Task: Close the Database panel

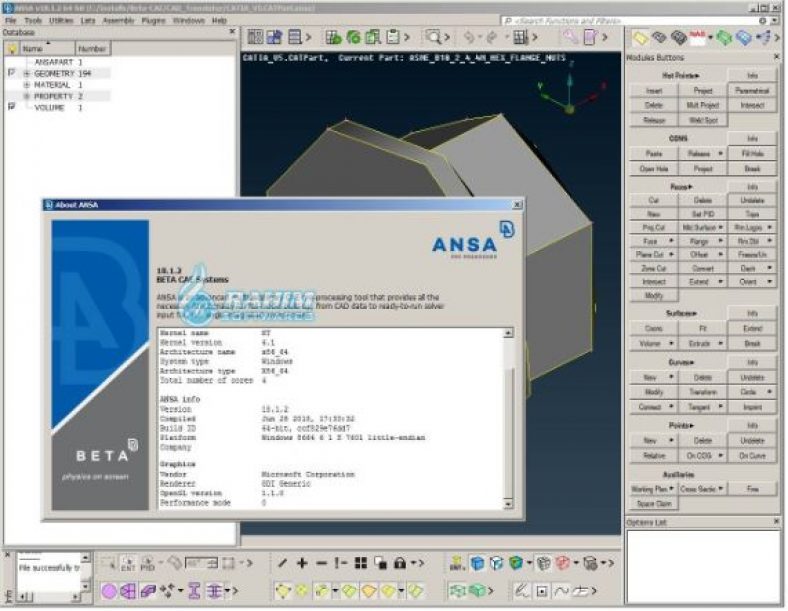Action: tap(232, 32)
